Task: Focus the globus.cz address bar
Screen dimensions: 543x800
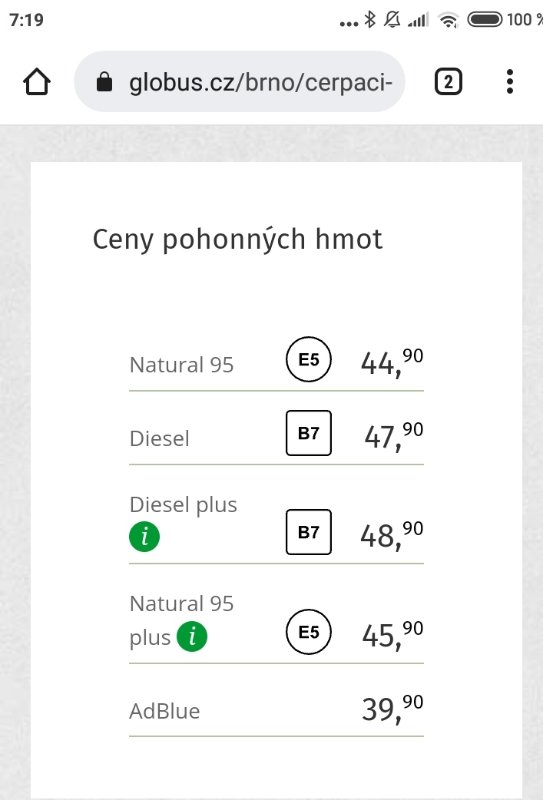Action: click(240, 82)
